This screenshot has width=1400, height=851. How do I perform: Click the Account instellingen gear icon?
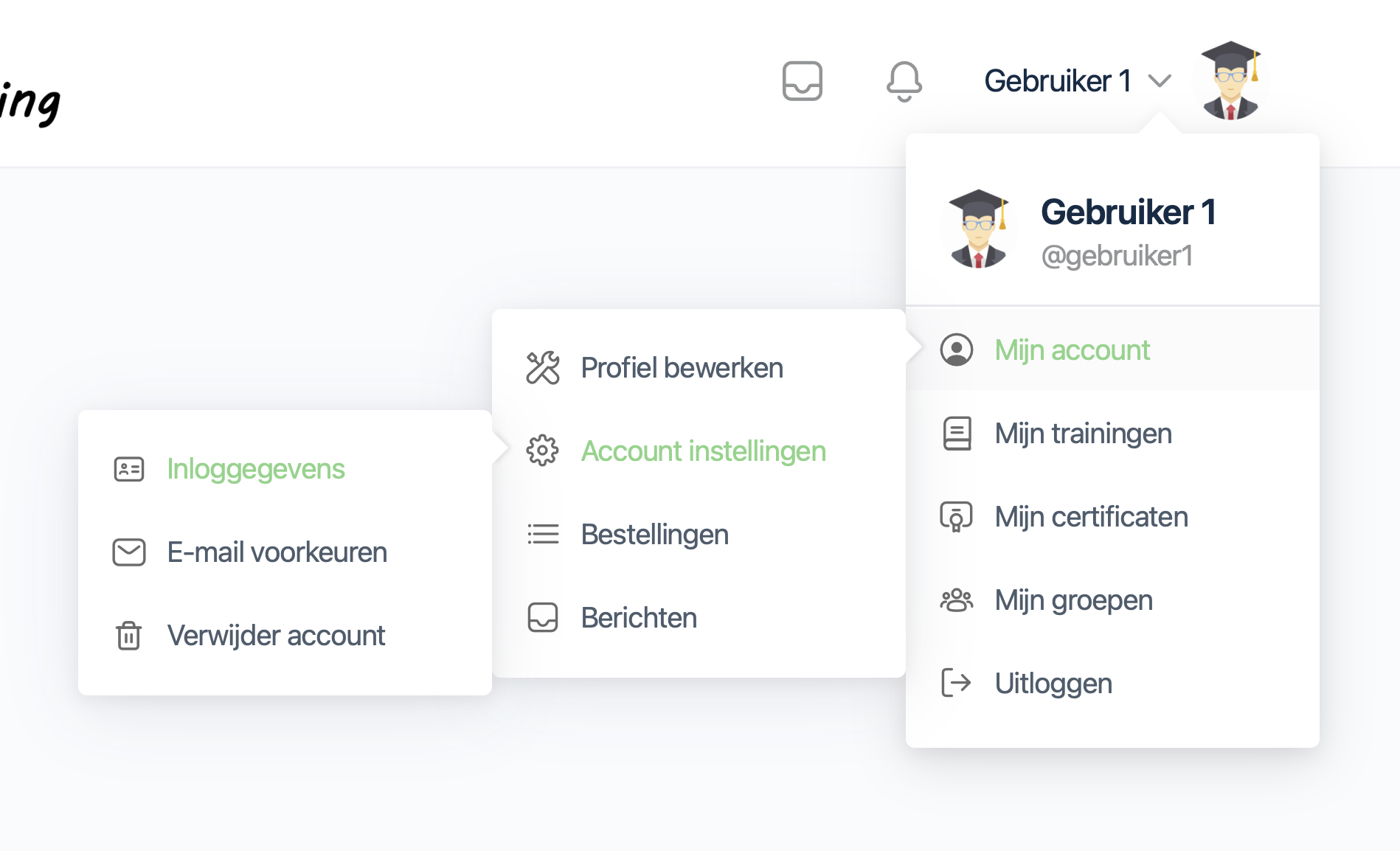(543, 451)
